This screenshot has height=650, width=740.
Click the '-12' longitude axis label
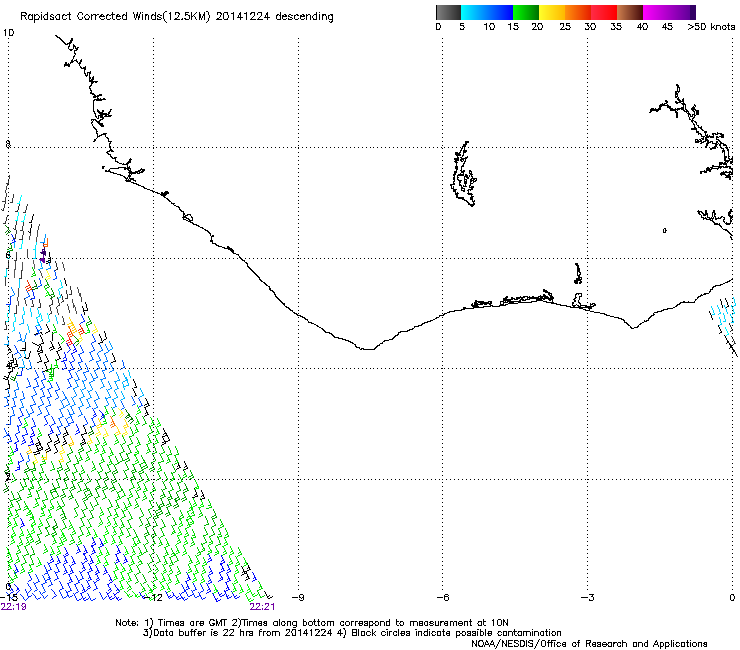click(x=152, y=597)
